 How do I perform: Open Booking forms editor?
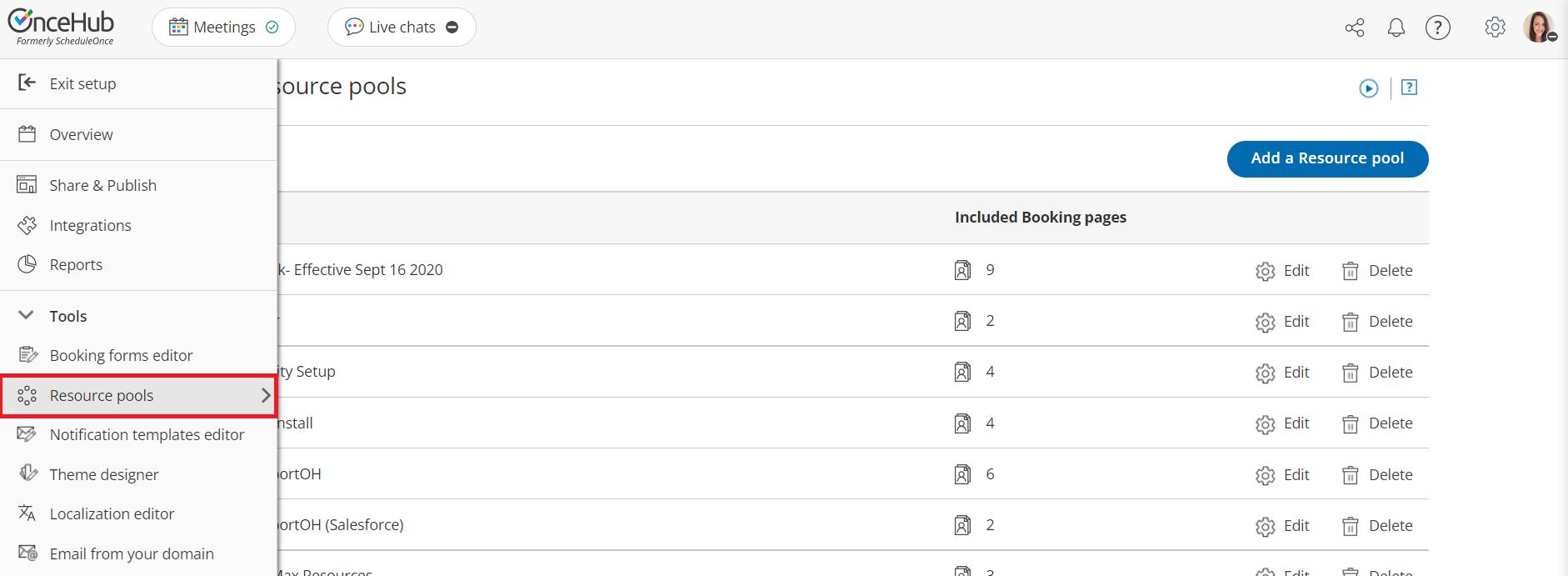coord(121,355)
